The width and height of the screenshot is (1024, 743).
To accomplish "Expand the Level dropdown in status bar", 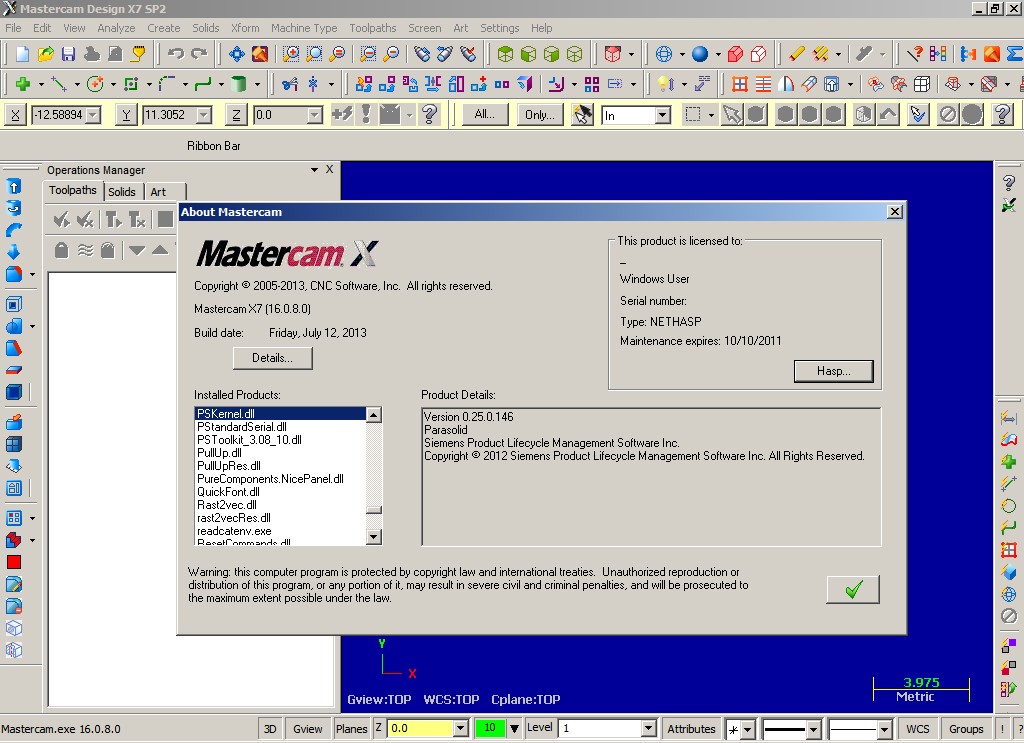I will (x=648, y=729).
